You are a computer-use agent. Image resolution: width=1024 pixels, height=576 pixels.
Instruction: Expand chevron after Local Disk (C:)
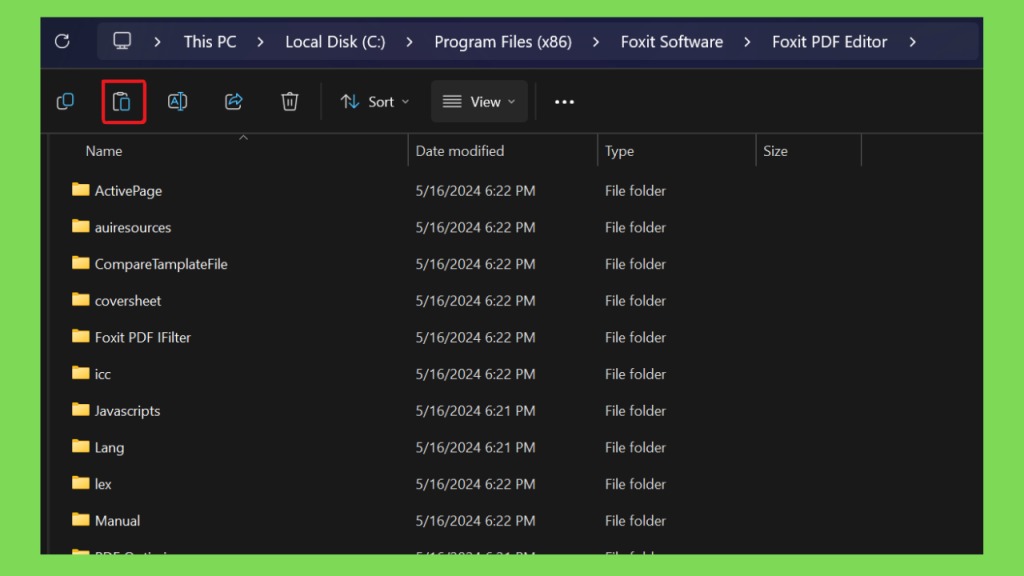(x=409, y=42)
